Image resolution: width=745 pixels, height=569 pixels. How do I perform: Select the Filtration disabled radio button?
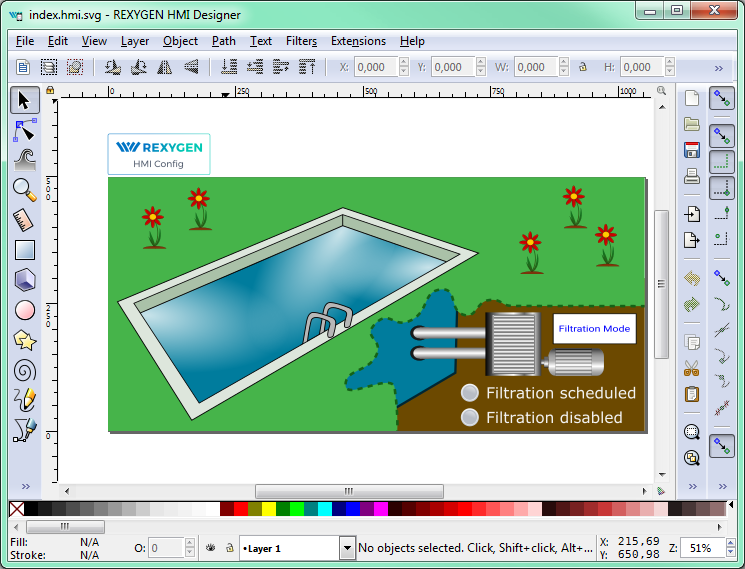click(470, 417)
